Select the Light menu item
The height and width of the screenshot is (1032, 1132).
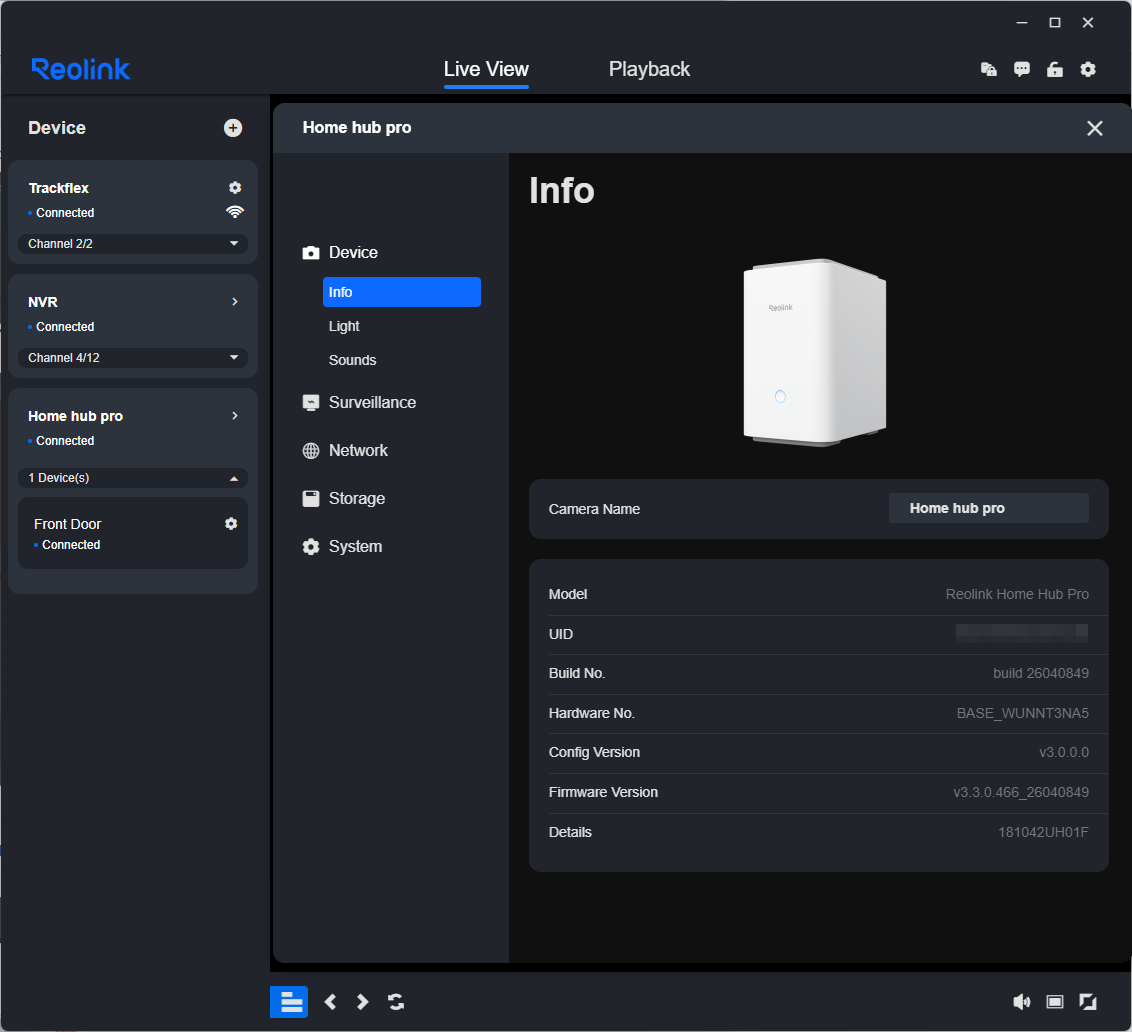(344, 326)
